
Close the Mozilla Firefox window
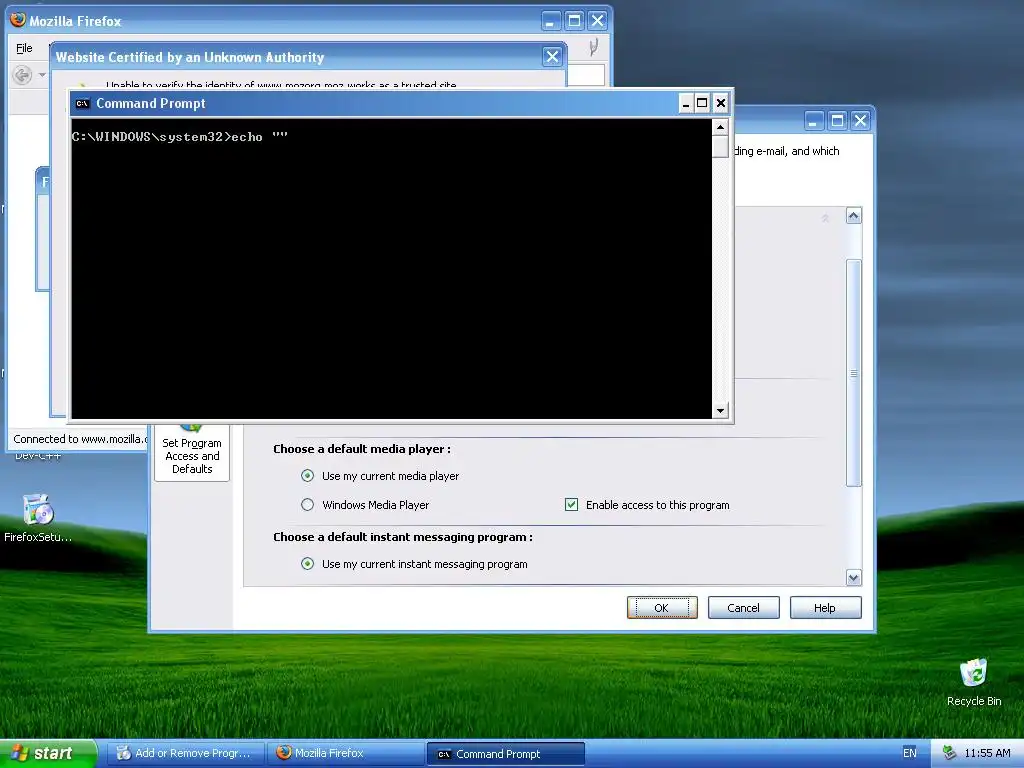598,21
